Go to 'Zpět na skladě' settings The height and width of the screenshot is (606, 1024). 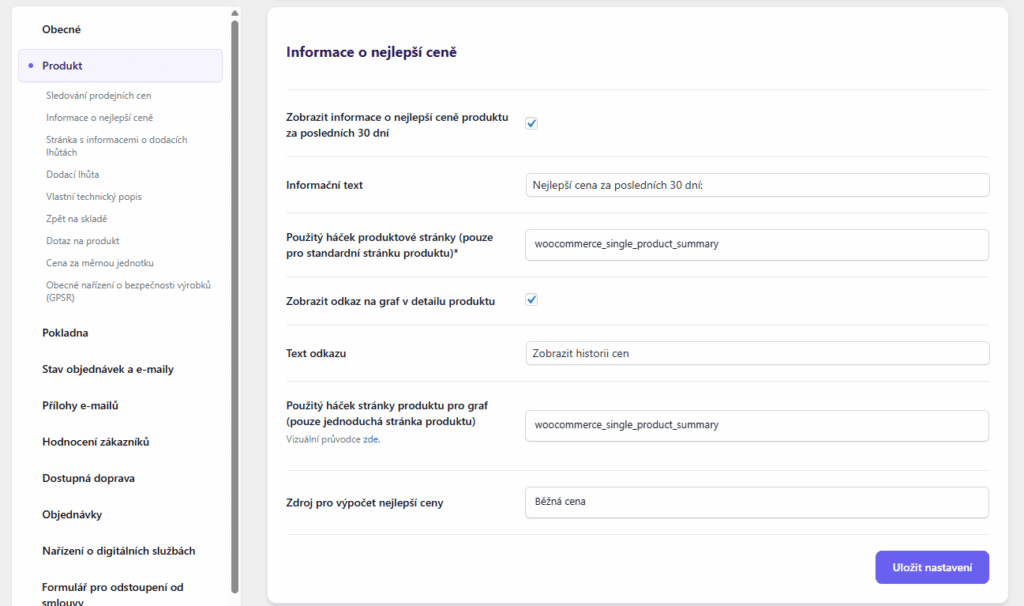[x=76, y=219]
